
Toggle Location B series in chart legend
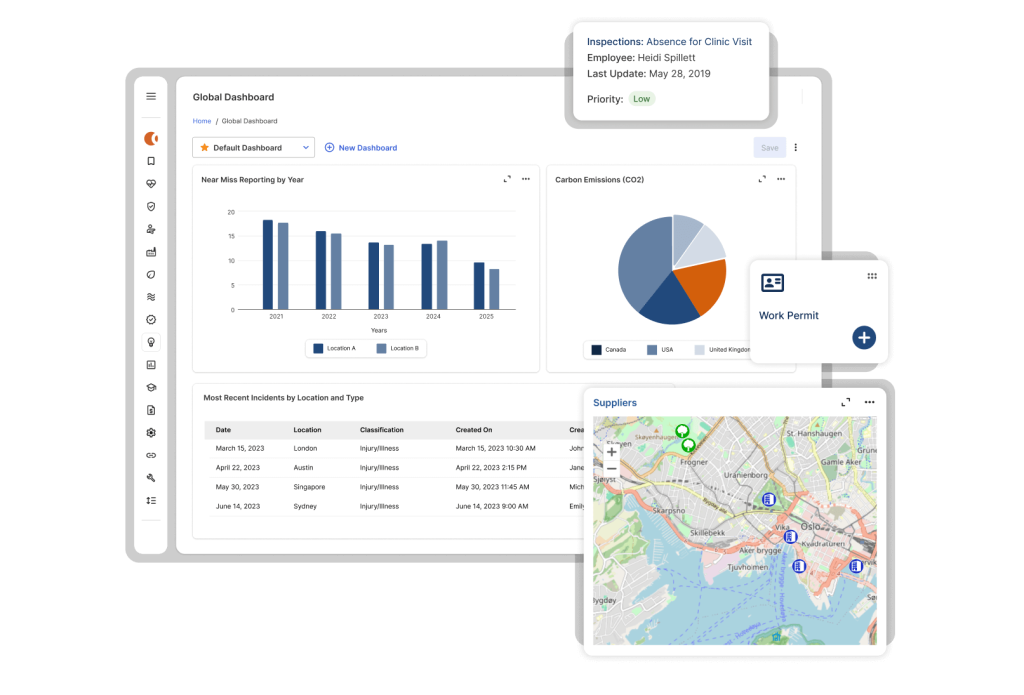(397, 348)
